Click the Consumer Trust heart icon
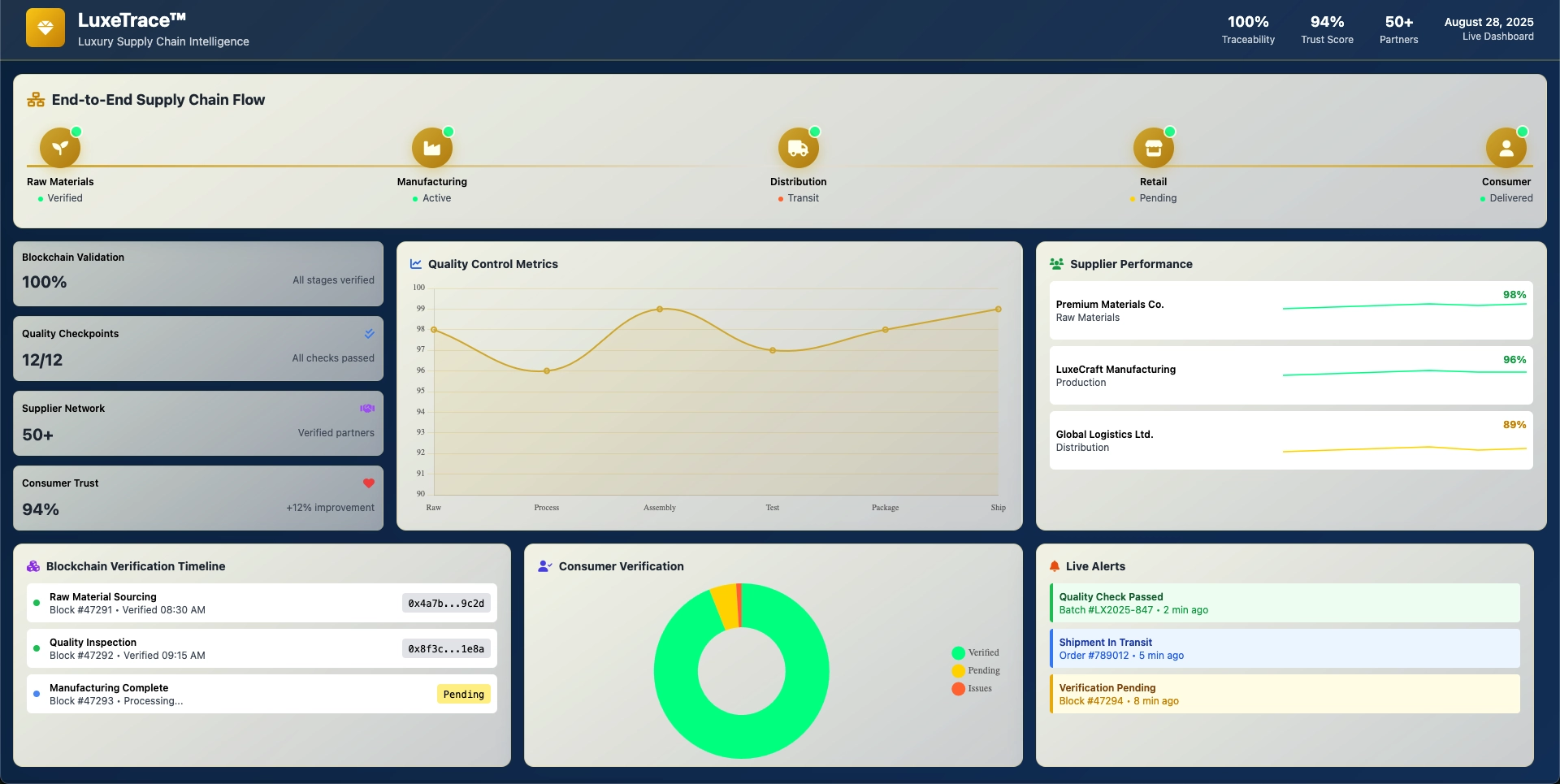Viewport: 1560px width, 784px height. point(369,483)
